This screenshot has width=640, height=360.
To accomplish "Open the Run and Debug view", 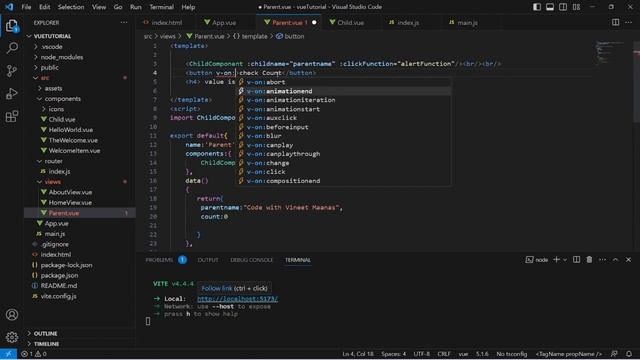I will pyautogui.click(x=12, y=93).
